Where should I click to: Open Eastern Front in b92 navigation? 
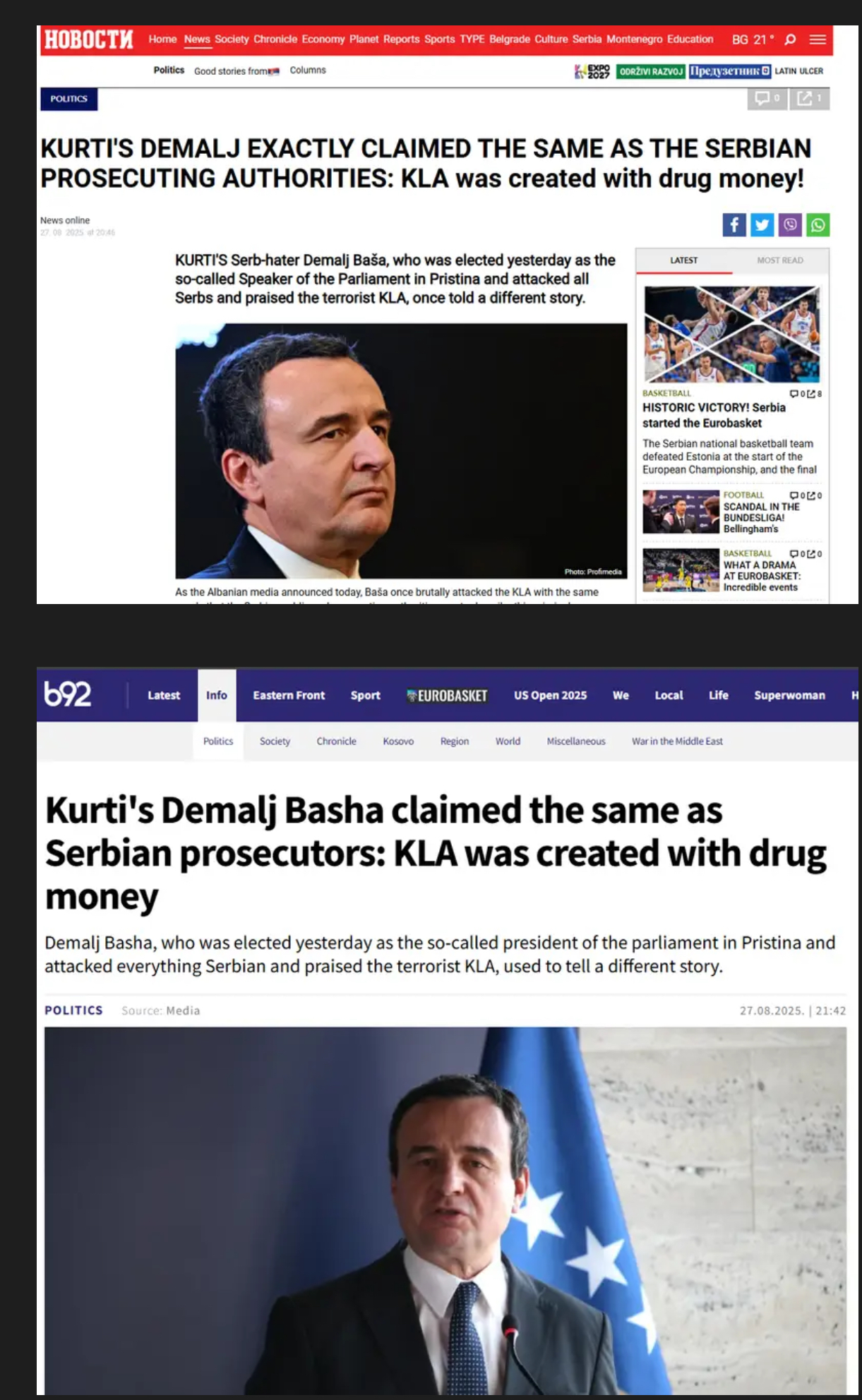tap(289, 695)
